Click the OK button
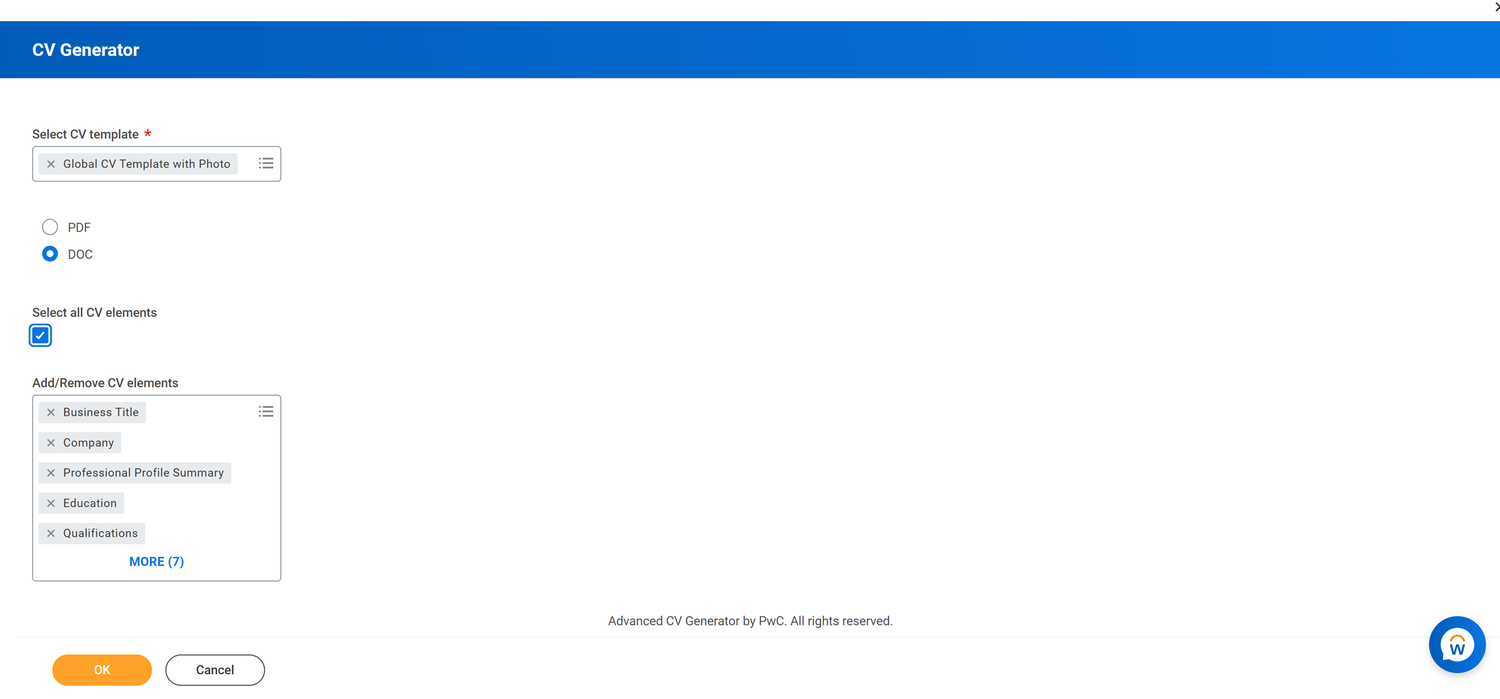This screenshot has width=1500, height=699. click(101, 670)
